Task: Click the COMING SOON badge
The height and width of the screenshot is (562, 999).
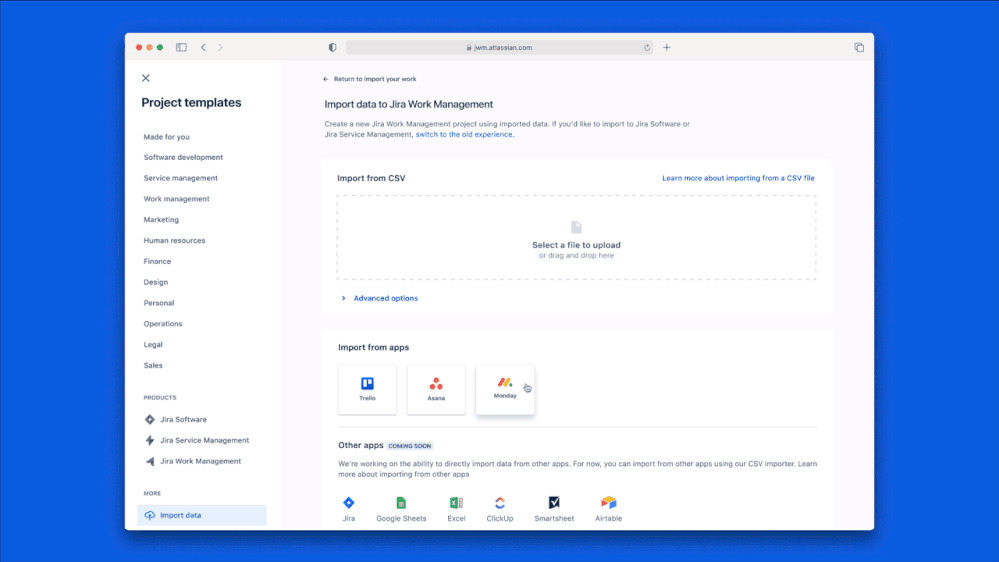Action: [410, 446]
